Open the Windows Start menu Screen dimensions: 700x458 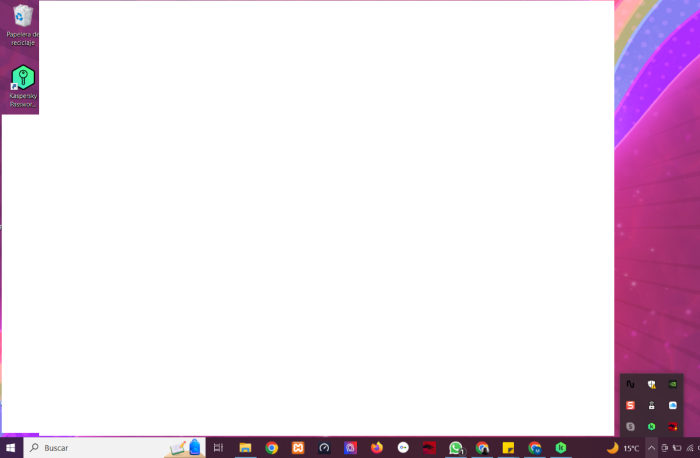point(11,447)
